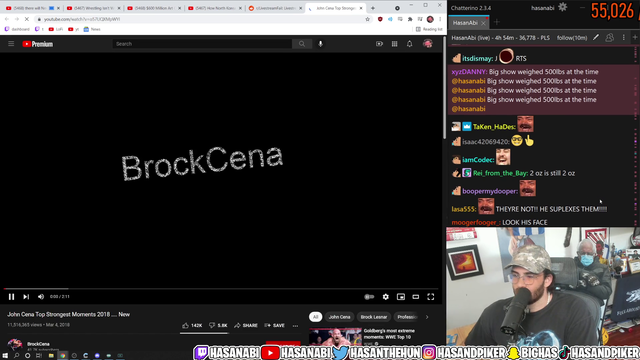Viewport: 640px width, 360px height.
Task: Open Chatterino viewer list icon
Action: tap(609, 38)
